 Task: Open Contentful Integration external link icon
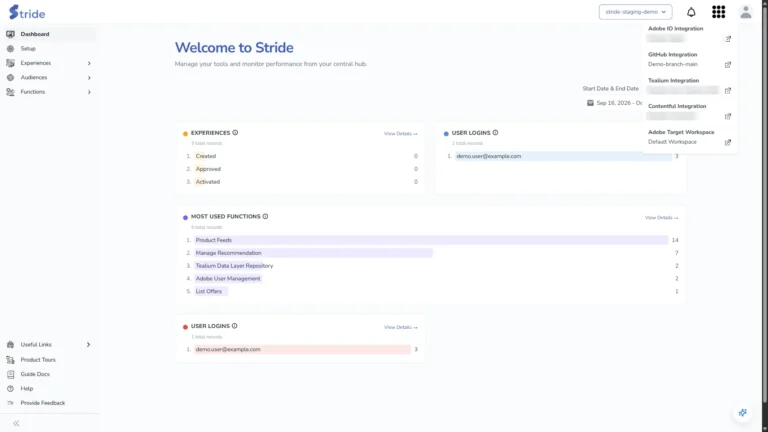[728, 117]
